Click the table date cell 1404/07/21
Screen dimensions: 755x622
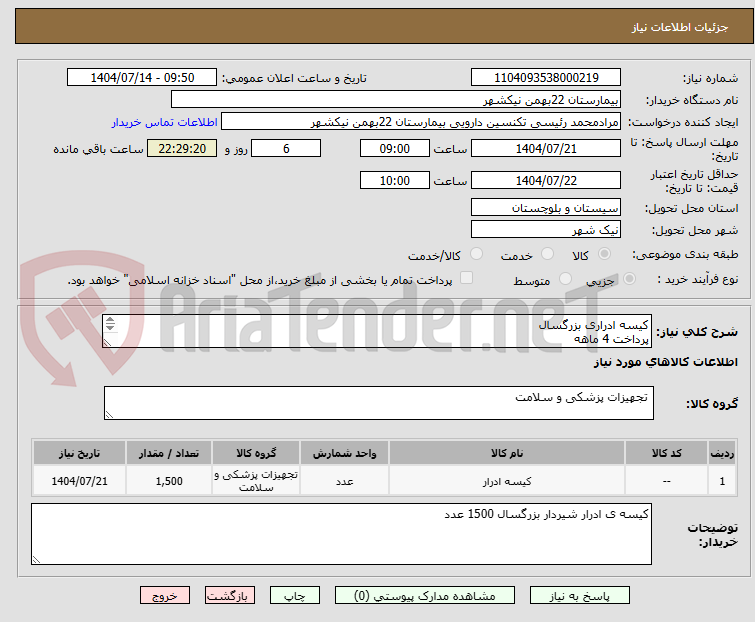pos(79,480)
